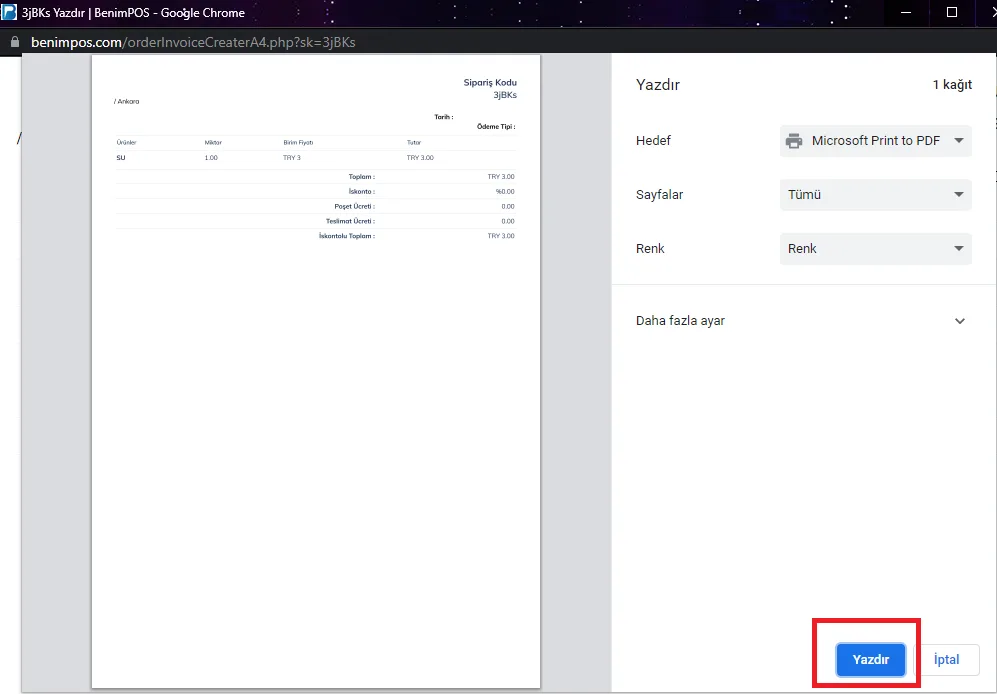Cancel printing with the İptal button
The width and height of the screenshot is (997, 694).
click(x=946, y=660)
